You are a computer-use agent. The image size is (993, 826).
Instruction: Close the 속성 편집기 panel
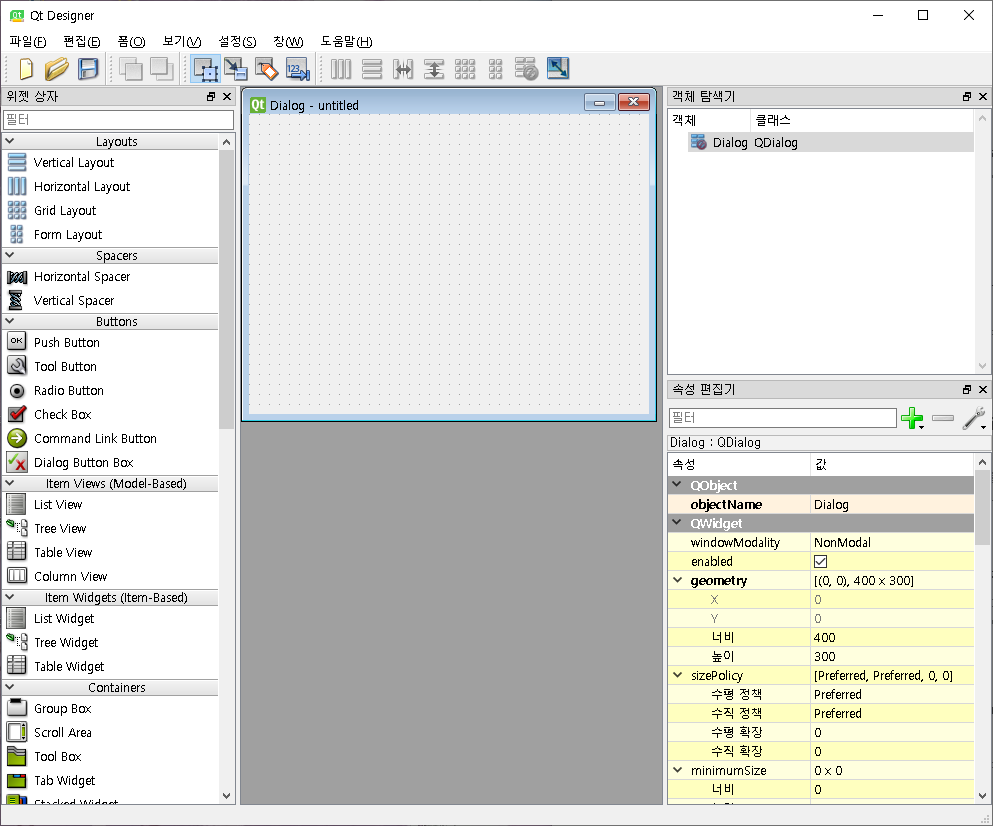(x=983, y=390)
